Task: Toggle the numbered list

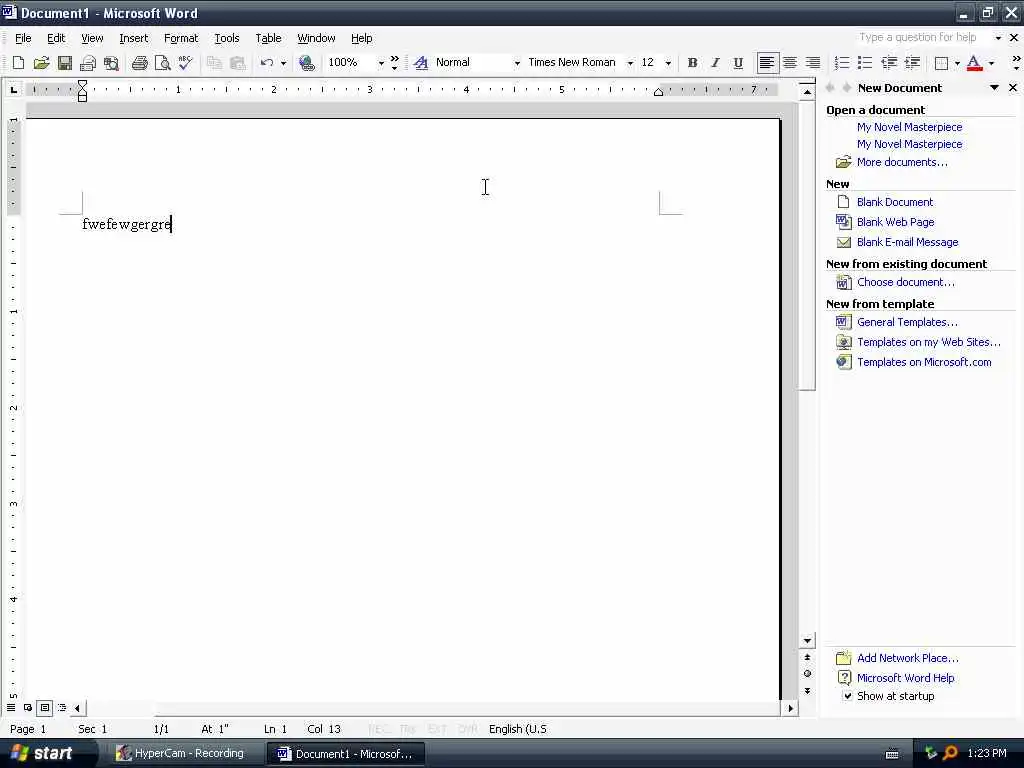Action: coord(842,63)
